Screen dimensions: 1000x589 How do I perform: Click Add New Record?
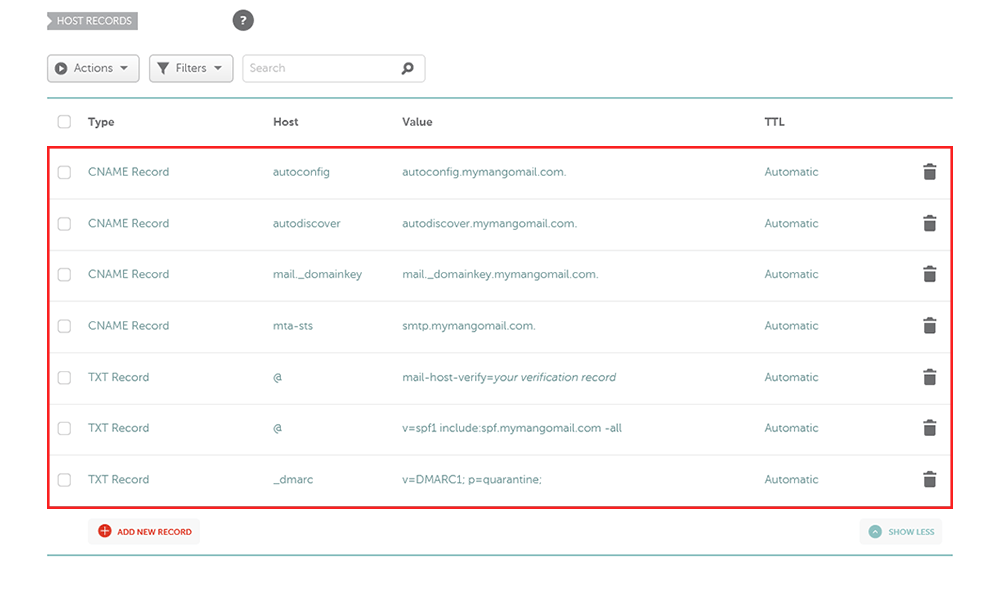144,532
